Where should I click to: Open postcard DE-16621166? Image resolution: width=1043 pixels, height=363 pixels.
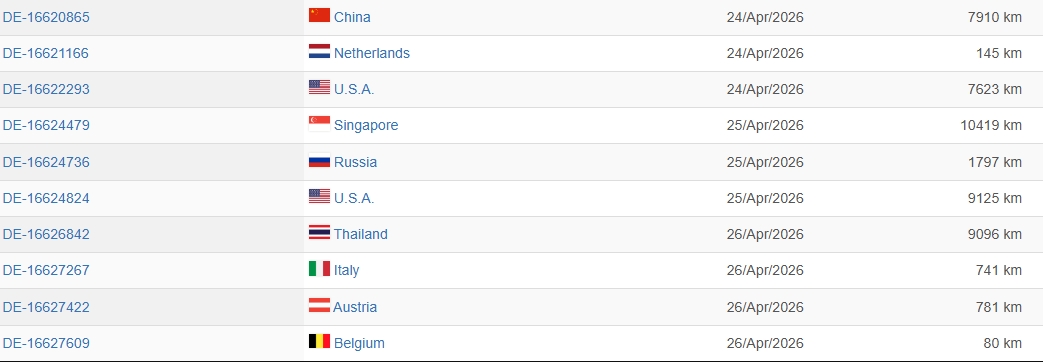[45, 53]
